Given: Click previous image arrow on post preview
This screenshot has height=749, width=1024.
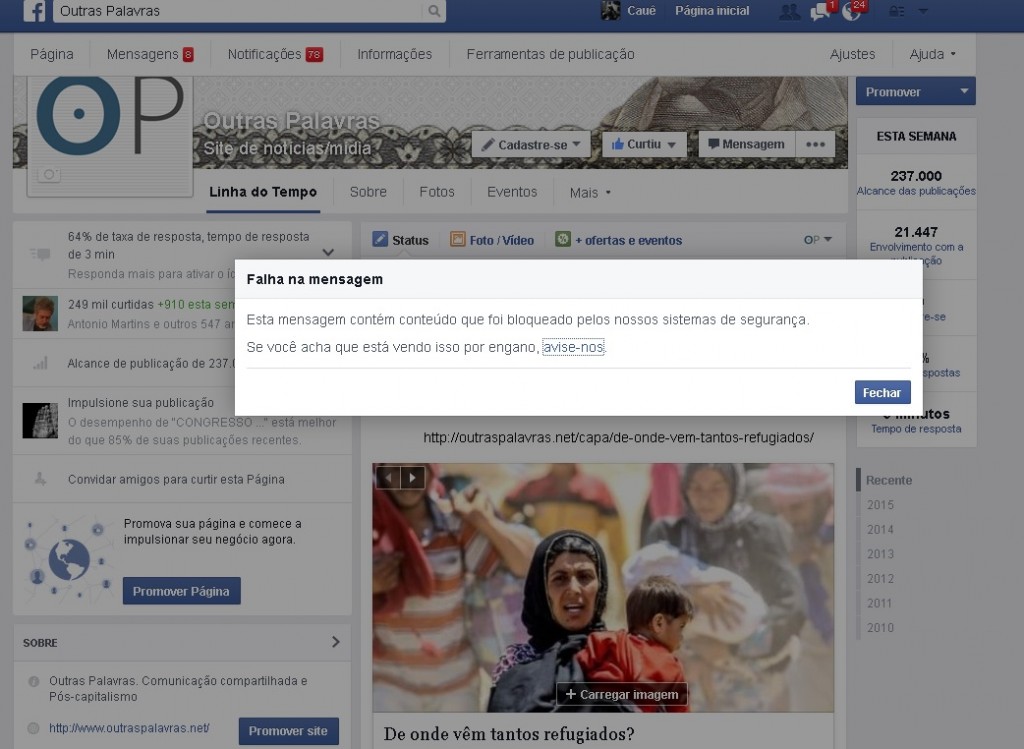Looking at the screenshot, I should [388, 477].
